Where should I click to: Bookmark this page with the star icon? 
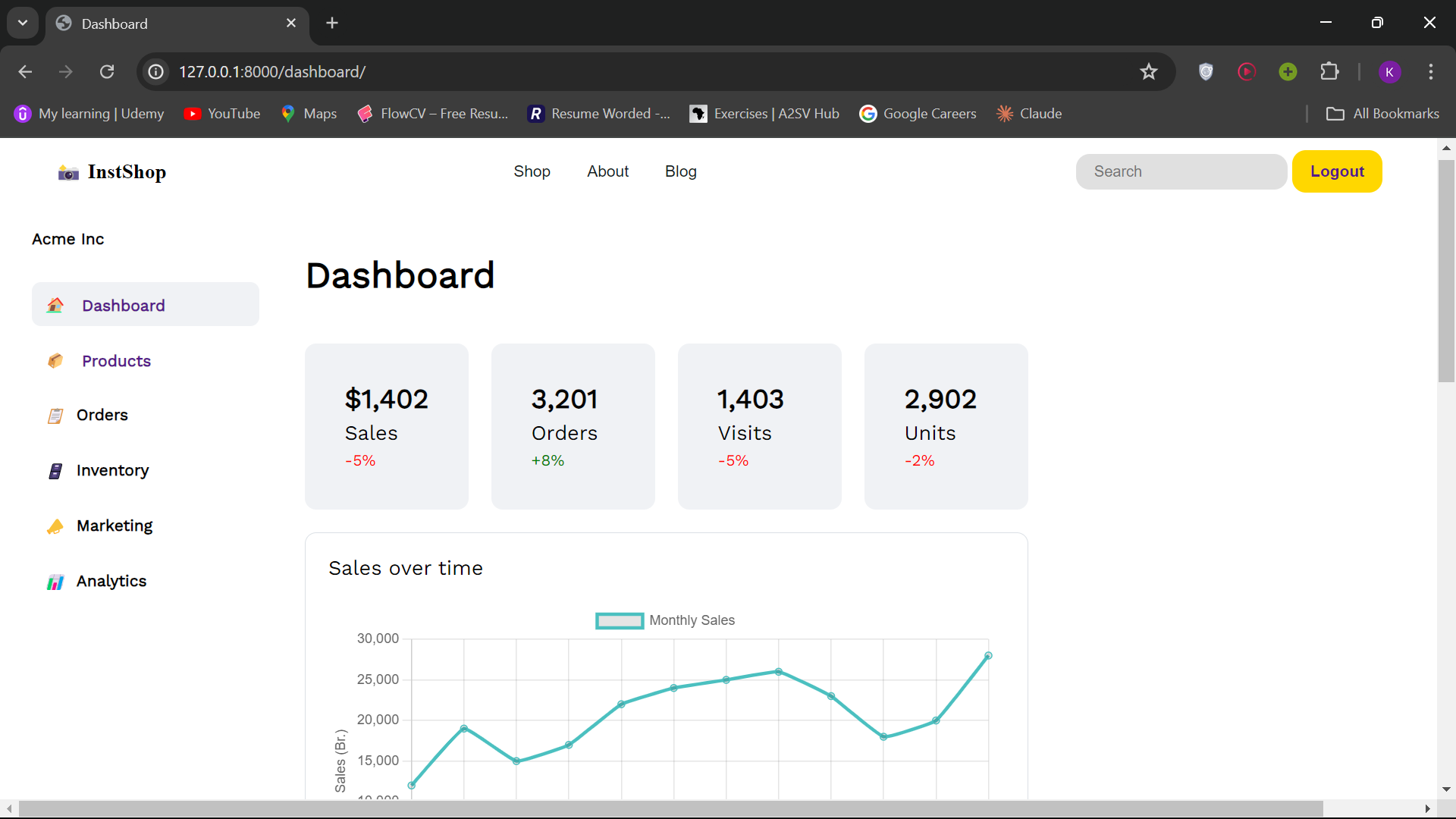point(1148,71)
